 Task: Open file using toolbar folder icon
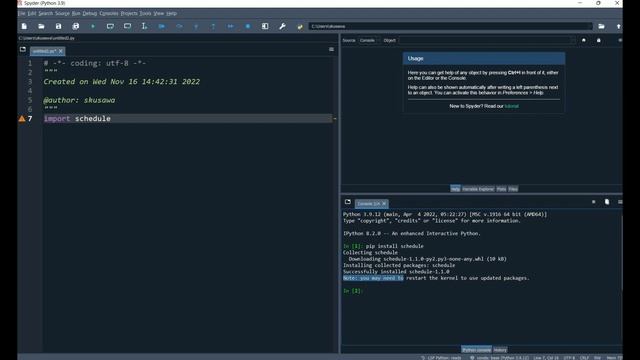[41, 26]
